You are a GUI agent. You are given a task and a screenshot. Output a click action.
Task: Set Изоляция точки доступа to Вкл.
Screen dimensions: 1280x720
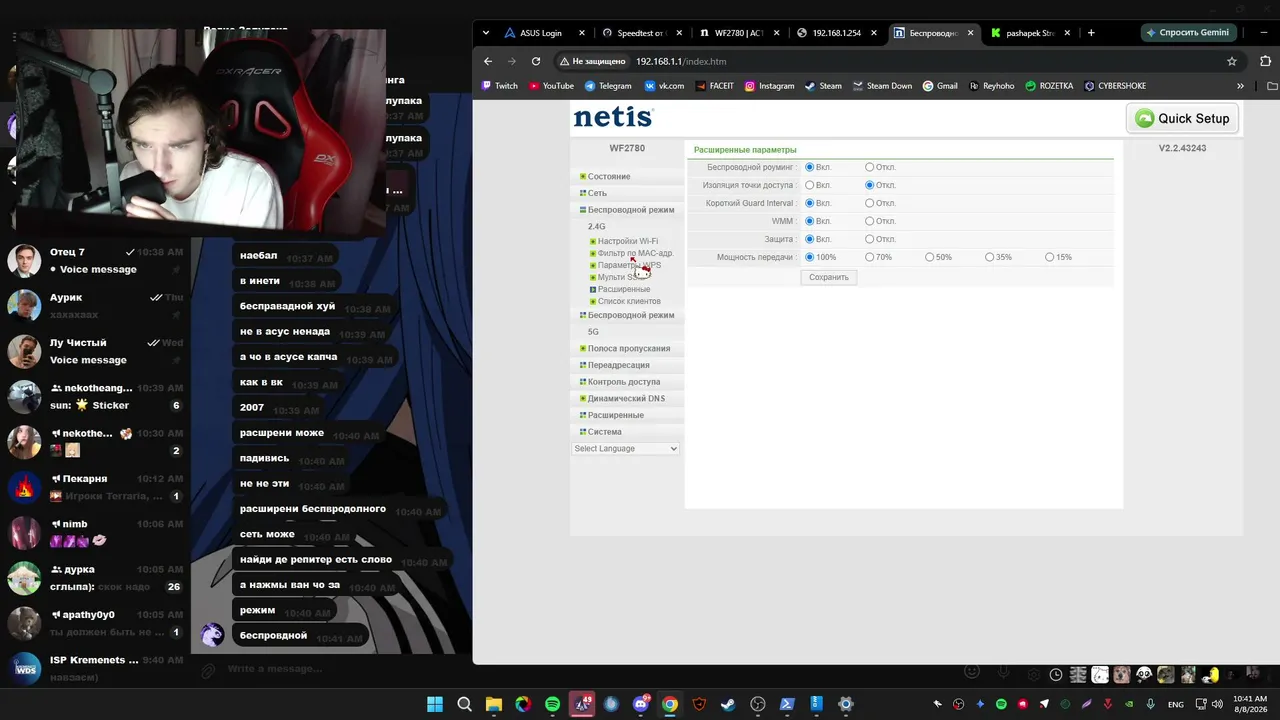click(x=810, y=185)
